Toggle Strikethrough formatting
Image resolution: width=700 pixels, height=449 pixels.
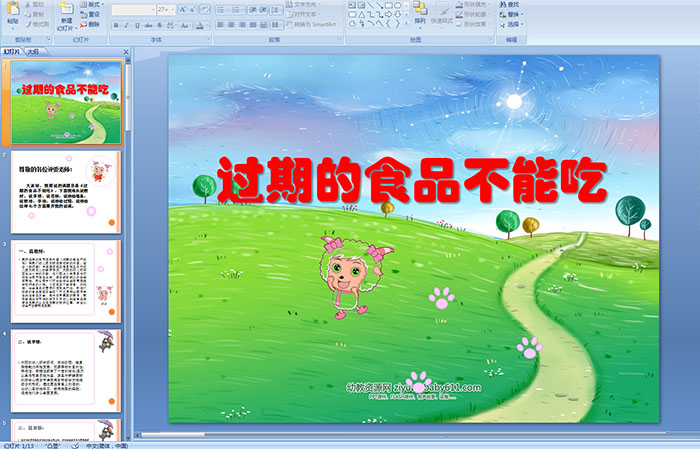(x=148, y=25)
